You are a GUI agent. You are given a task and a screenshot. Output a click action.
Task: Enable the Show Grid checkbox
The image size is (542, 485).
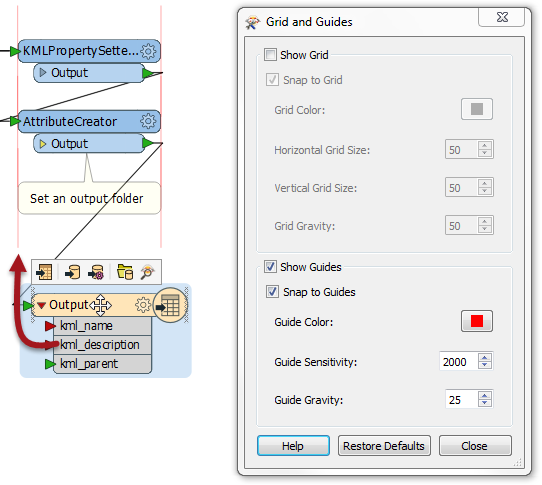[x=270, y=55]
